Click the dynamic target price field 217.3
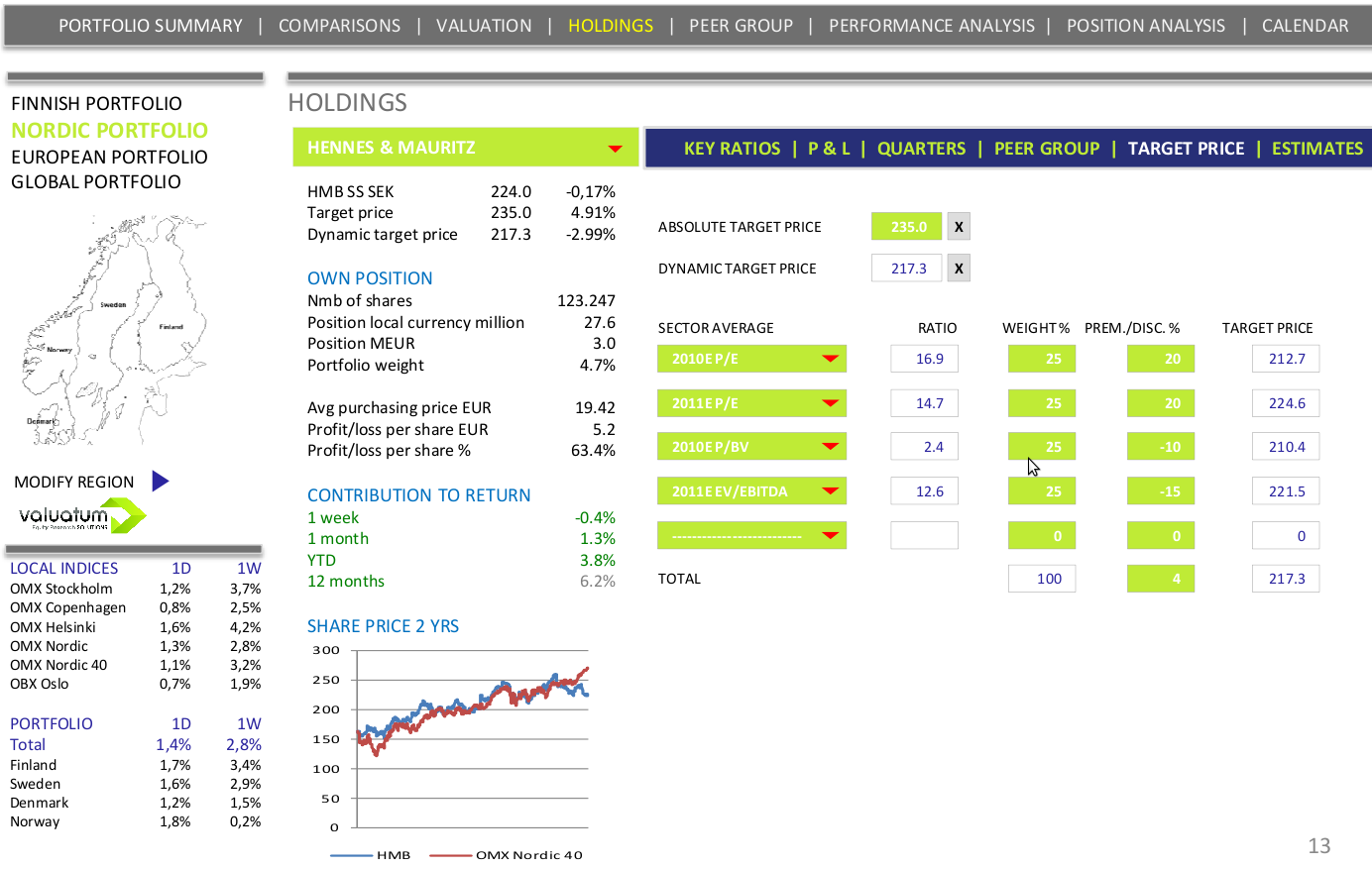 pos(907,269)
